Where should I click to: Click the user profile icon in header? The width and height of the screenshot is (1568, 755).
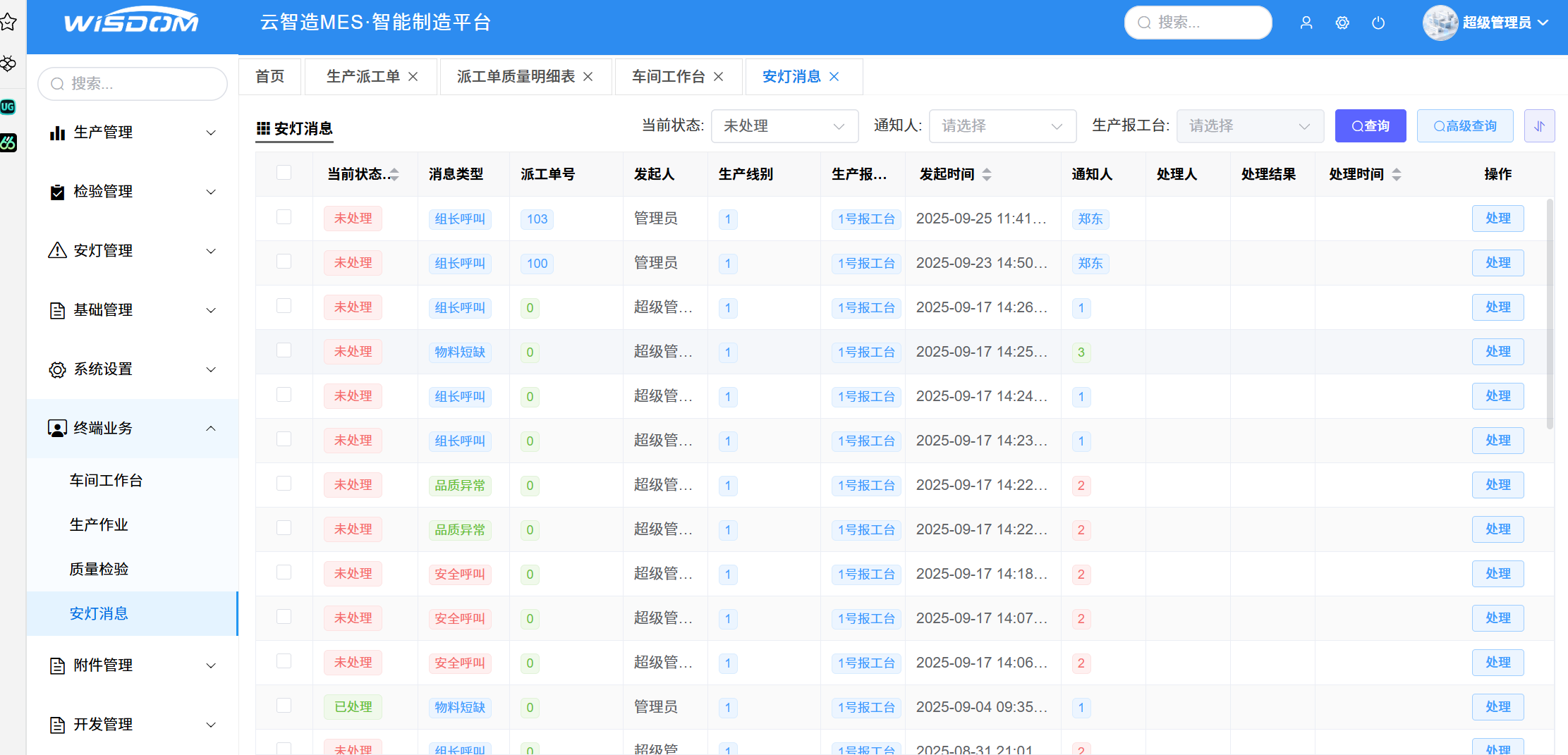pos(1306,23)
